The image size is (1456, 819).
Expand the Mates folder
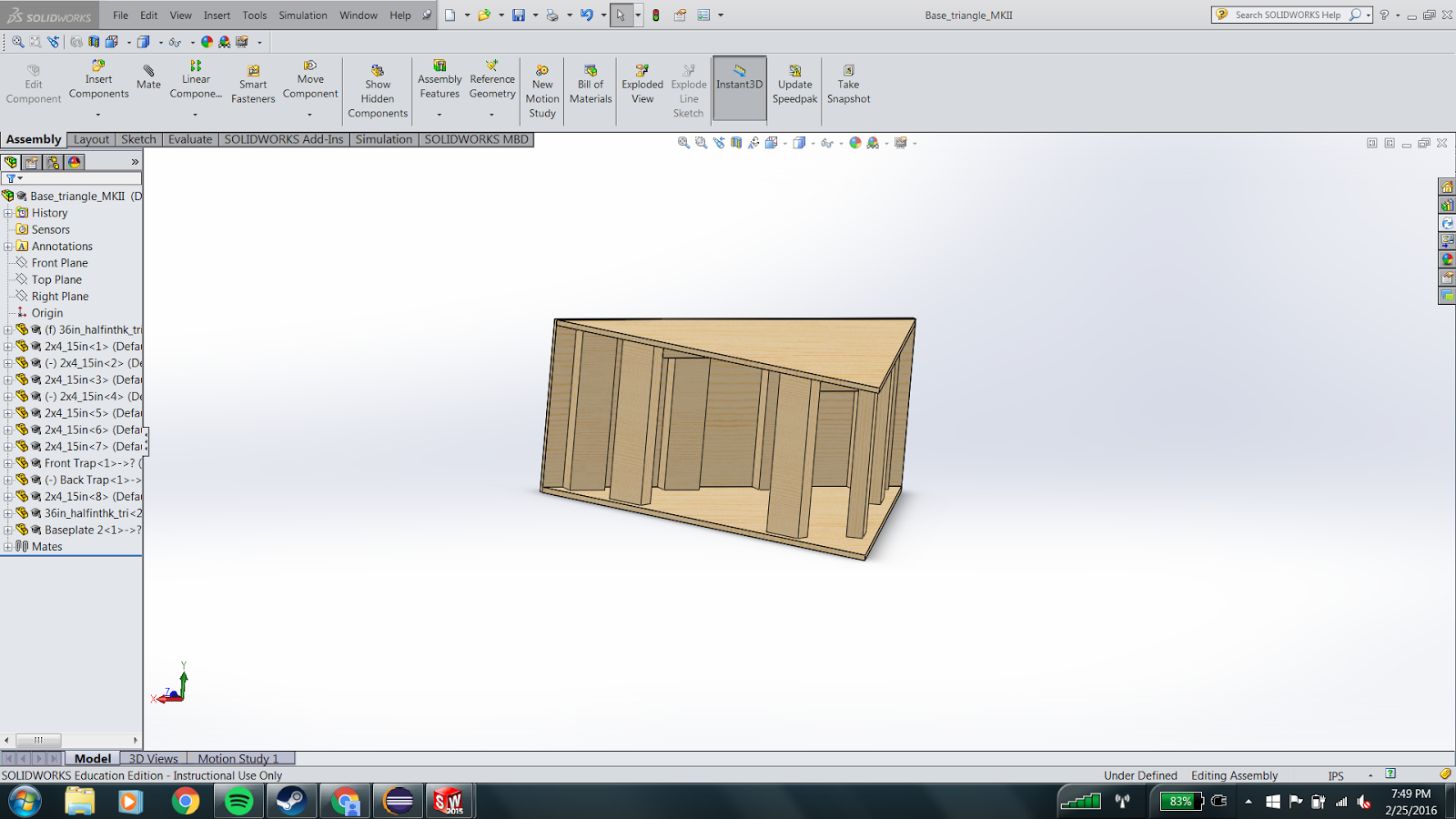coord(8,547)
